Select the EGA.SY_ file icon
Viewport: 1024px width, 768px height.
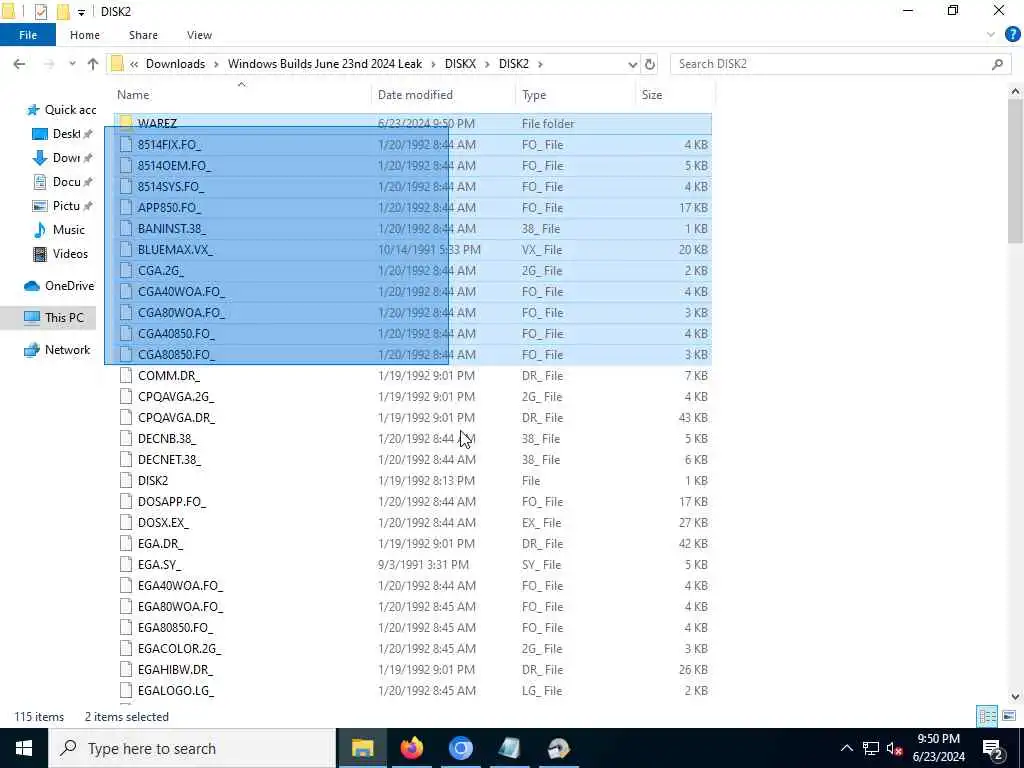[126, 564]
